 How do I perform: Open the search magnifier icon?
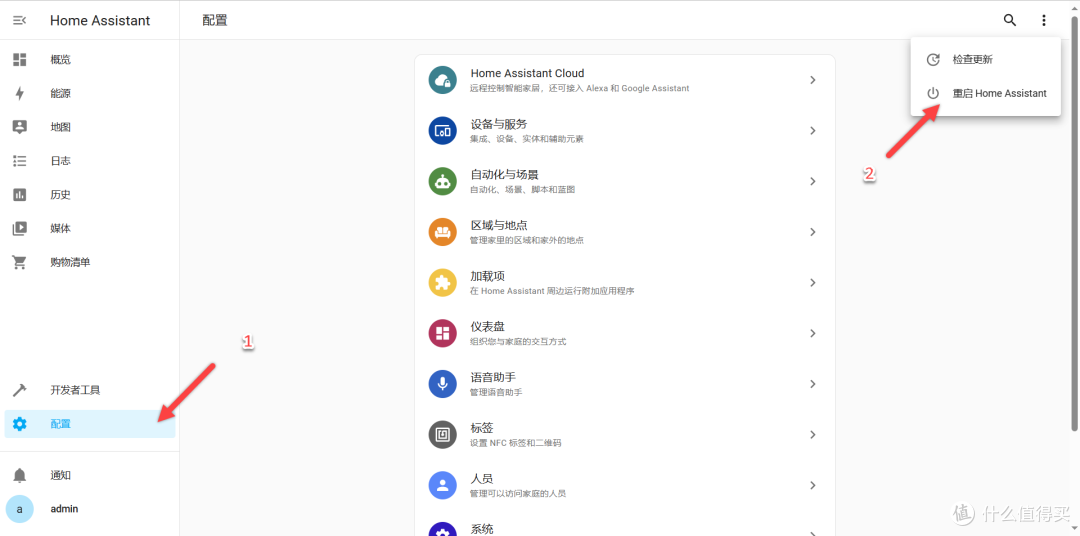[x=1010, y=20]
